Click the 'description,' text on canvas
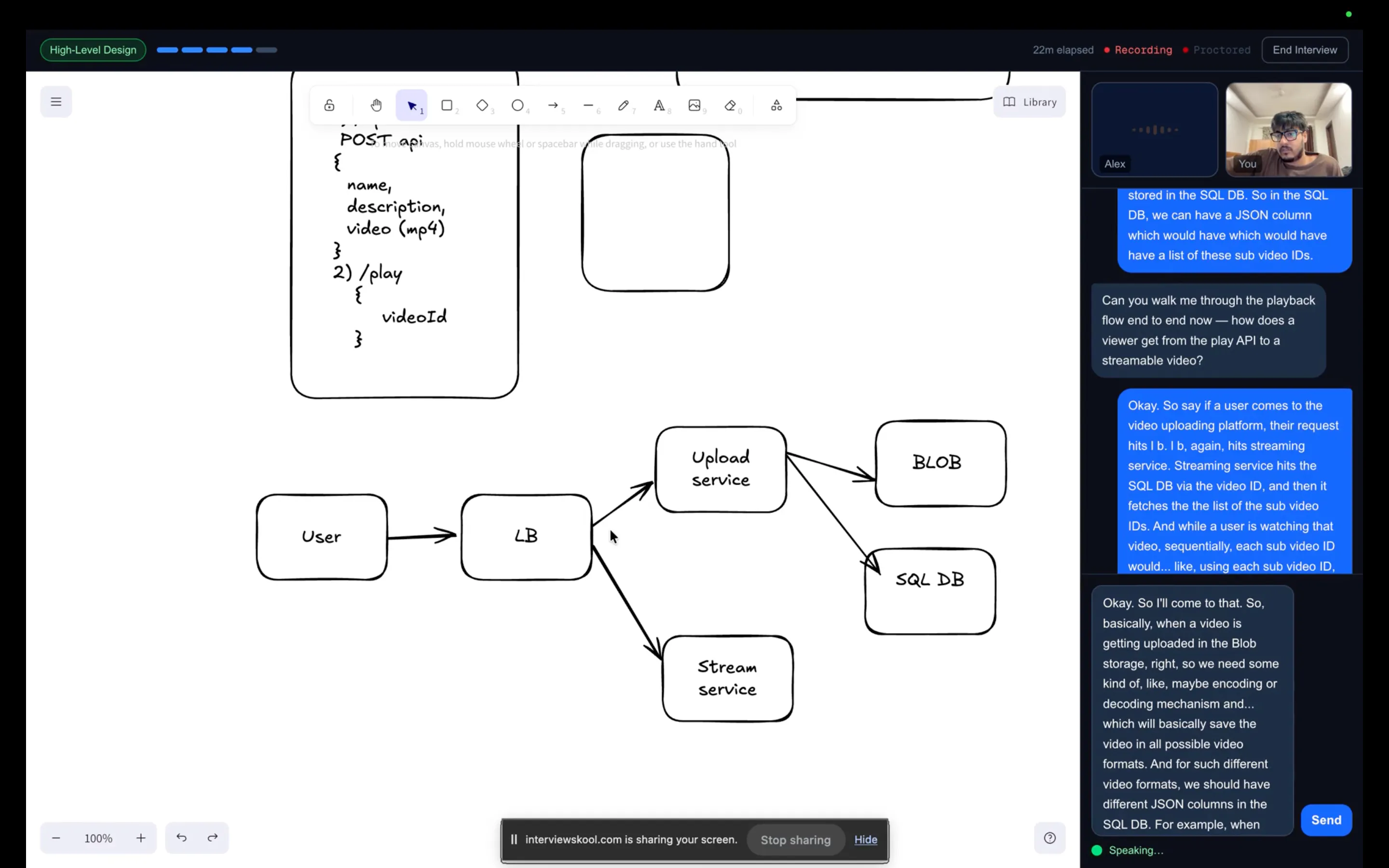The width and height of the screenshot is (1389, 868). click(395, 207)
